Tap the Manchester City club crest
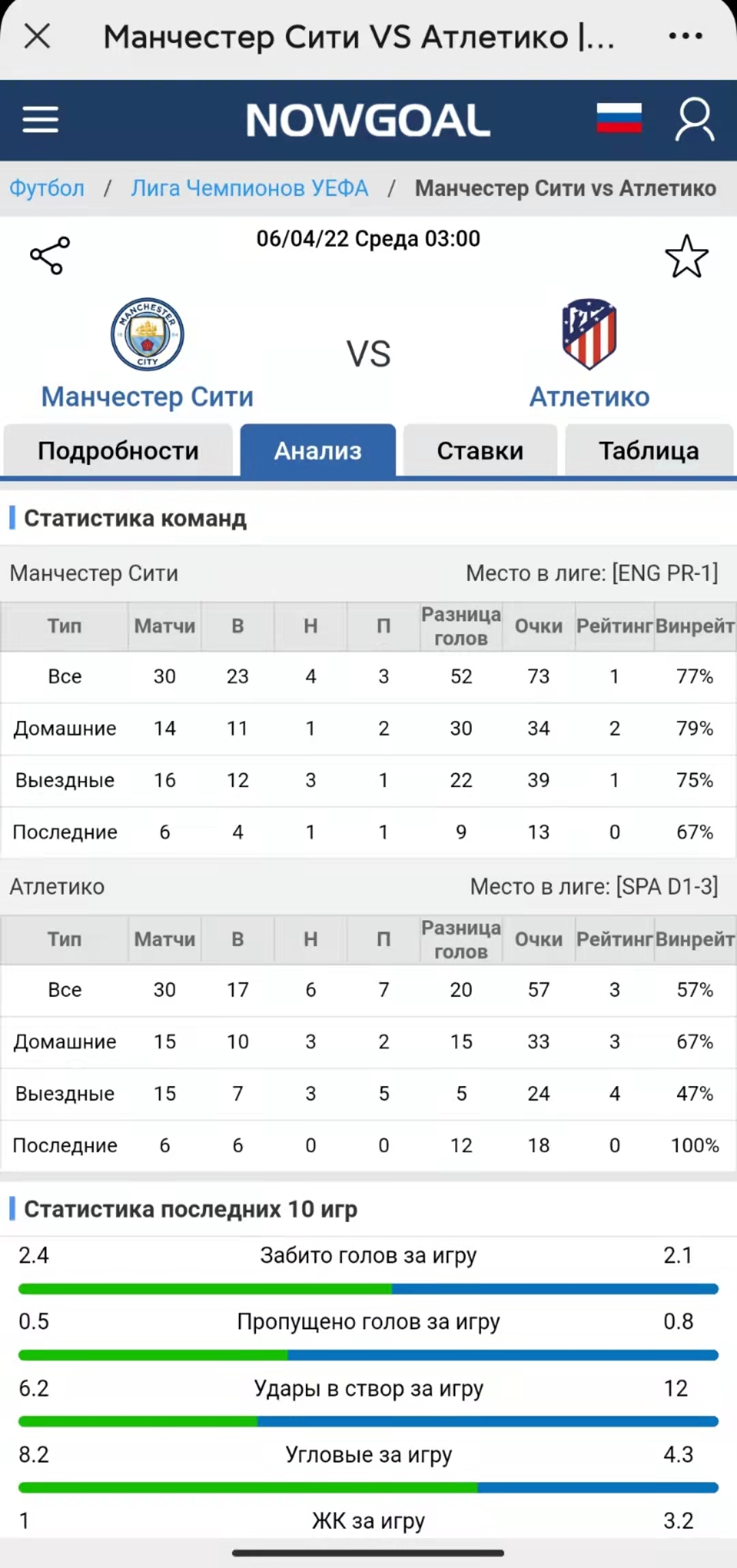737x1568 pixels. (147, 334)
